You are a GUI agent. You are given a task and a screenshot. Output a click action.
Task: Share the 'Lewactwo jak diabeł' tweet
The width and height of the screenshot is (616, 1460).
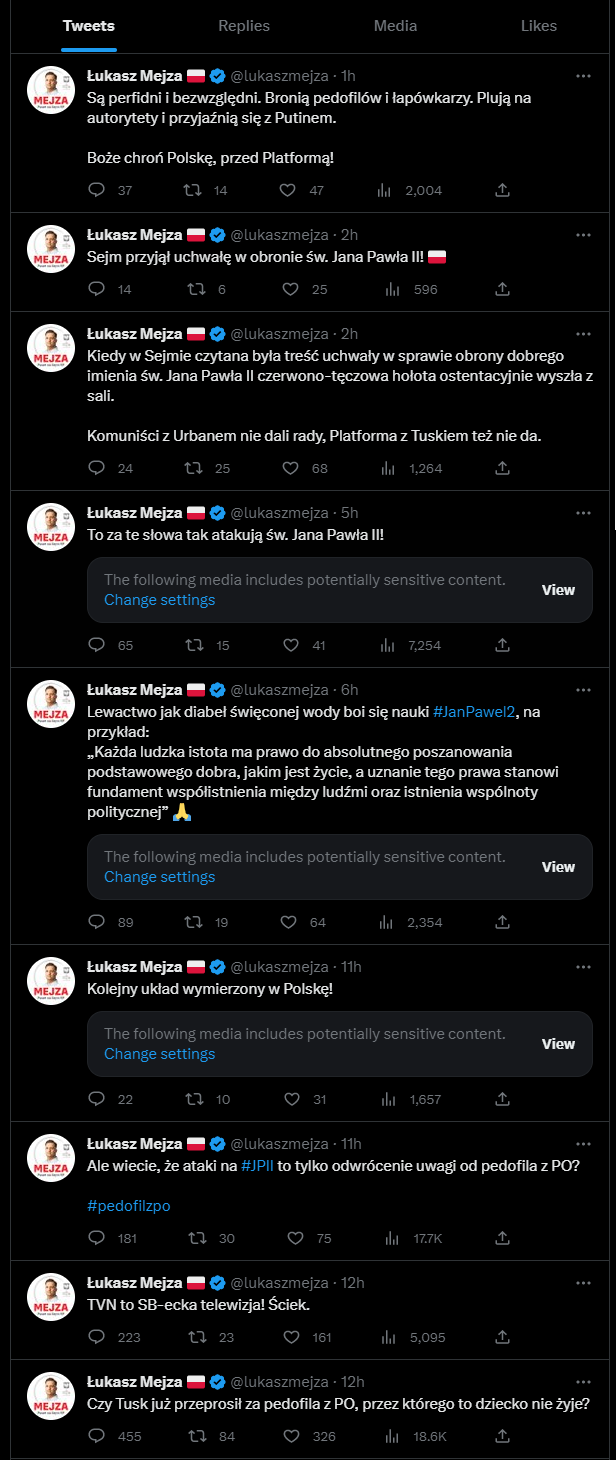(x=502, y=922)
